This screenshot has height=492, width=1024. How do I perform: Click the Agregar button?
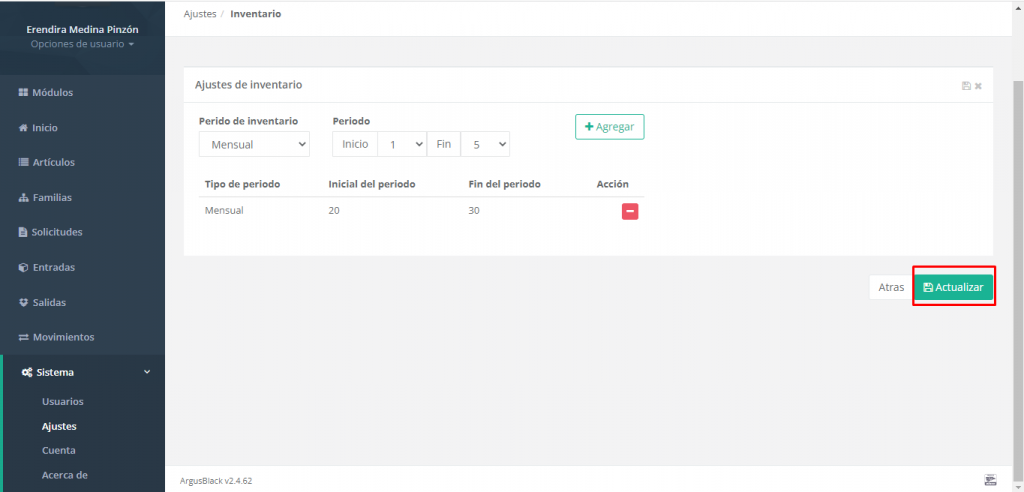coord(609,127)
